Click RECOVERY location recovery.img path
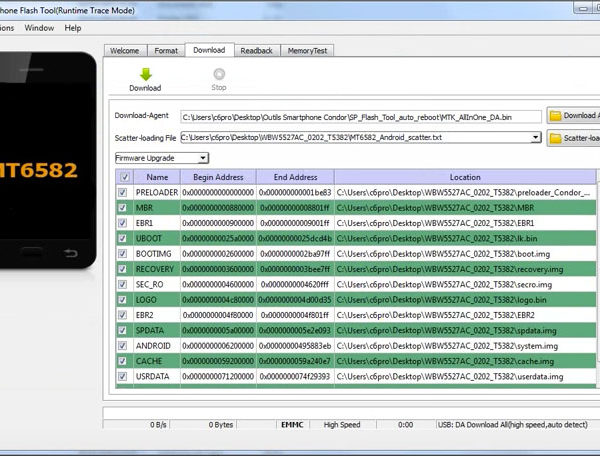This screenshot has height=456, width=600. [x=450, y=269]
